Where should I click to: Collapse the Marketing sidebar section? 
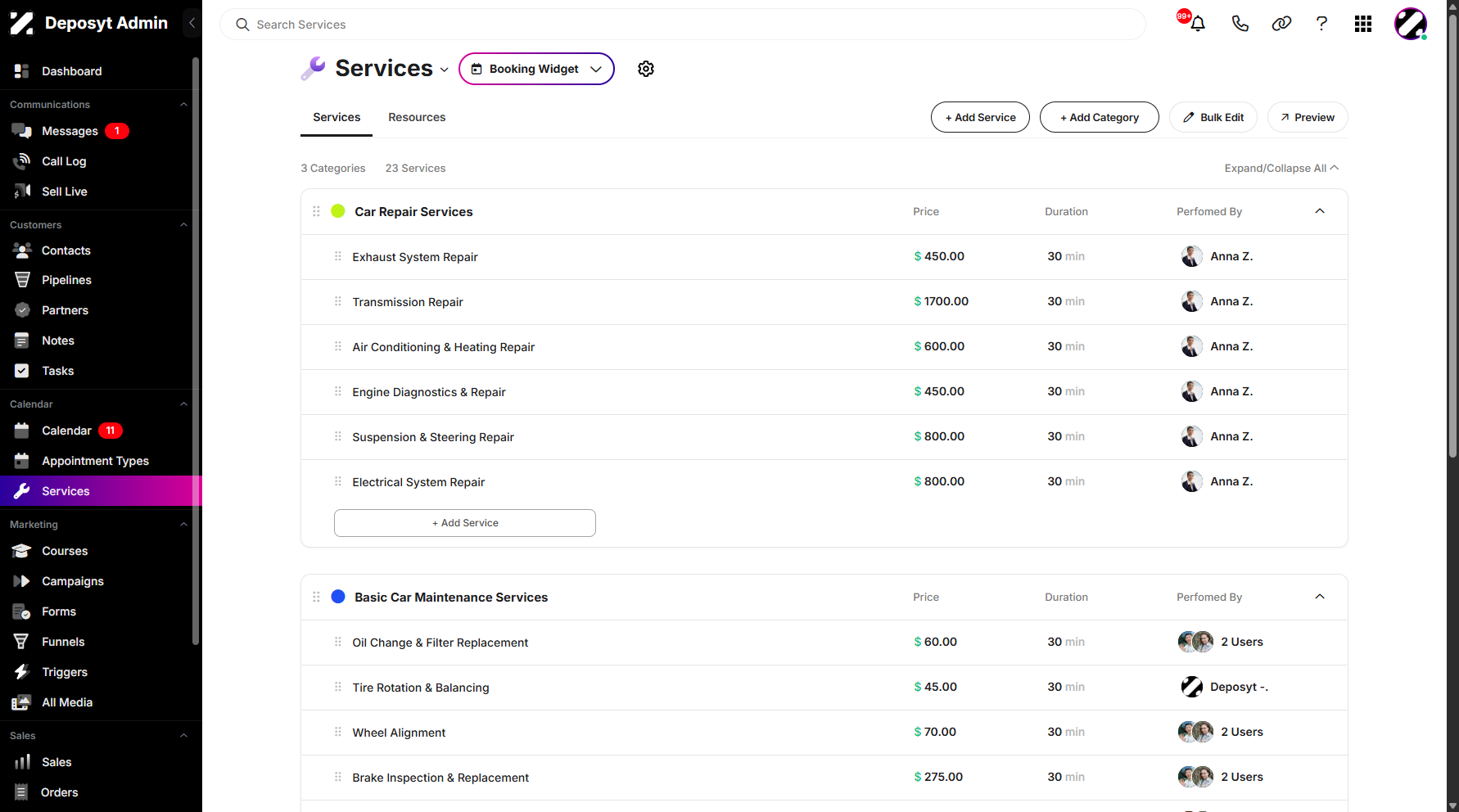[183, 525]
